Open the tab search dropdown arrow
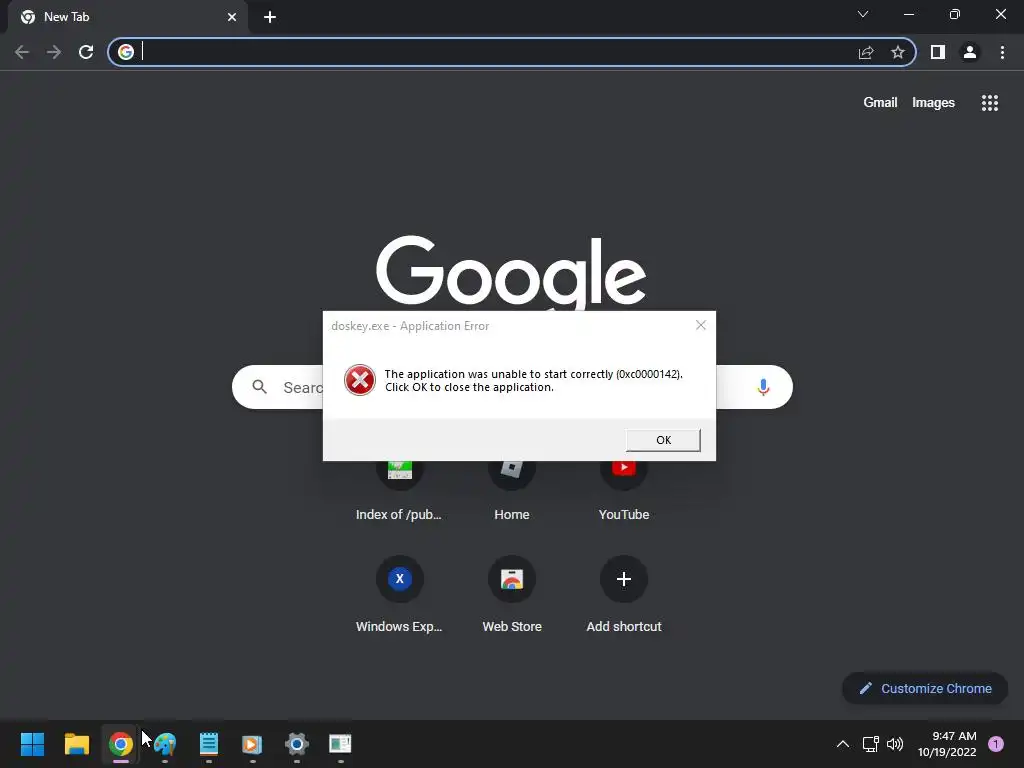 863,14
